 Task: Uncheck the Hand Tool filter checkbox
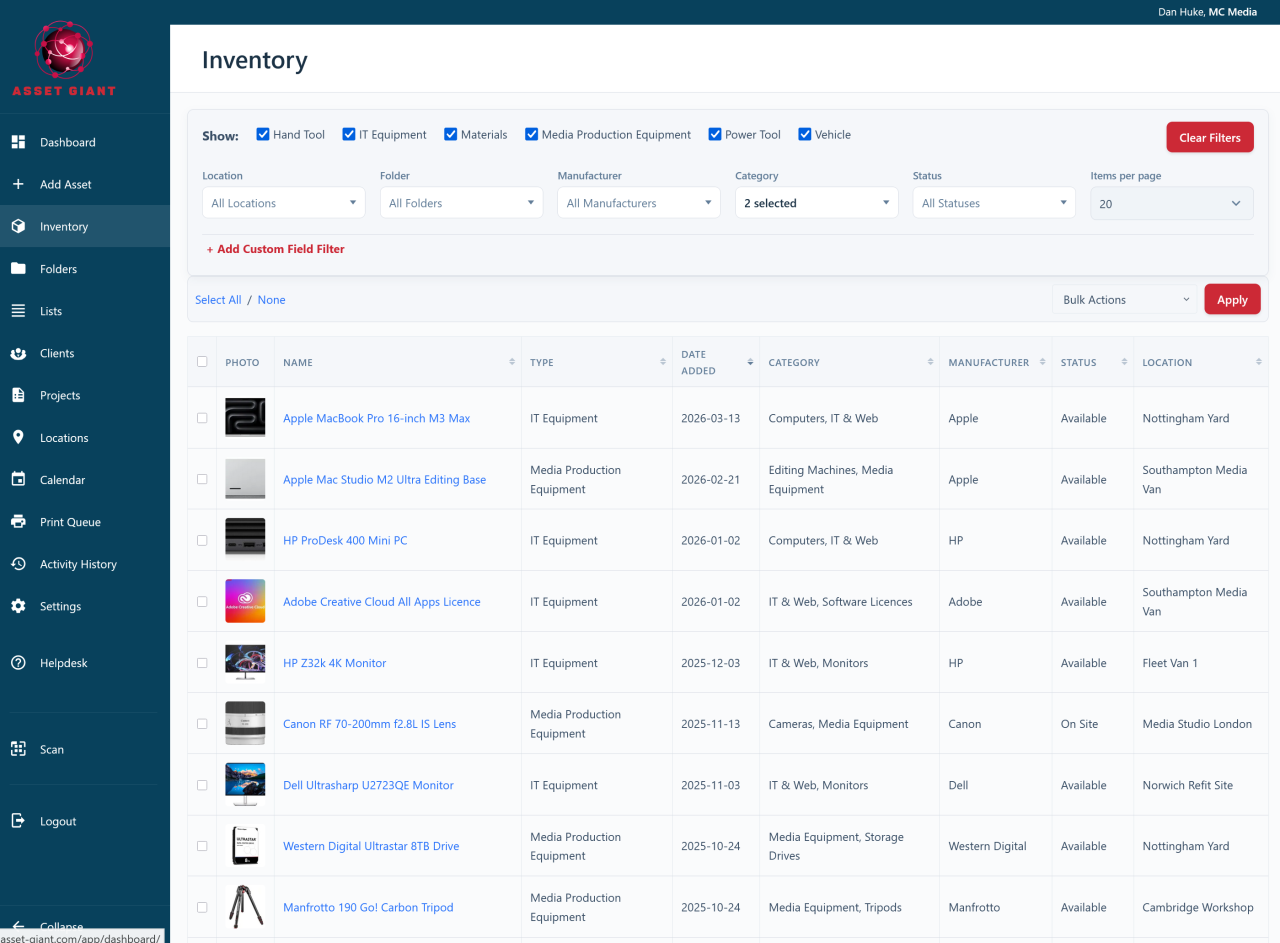tap(263, 134)
